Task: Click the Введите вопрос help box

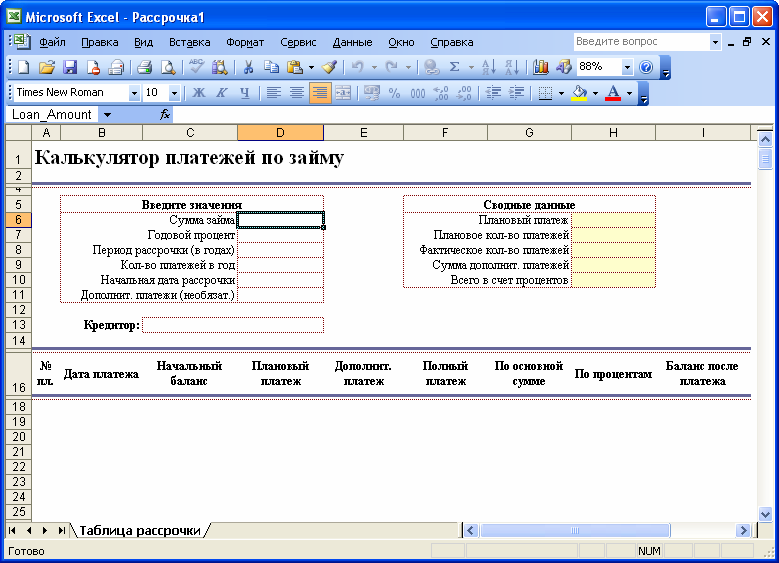Action: tap(641, 42)
